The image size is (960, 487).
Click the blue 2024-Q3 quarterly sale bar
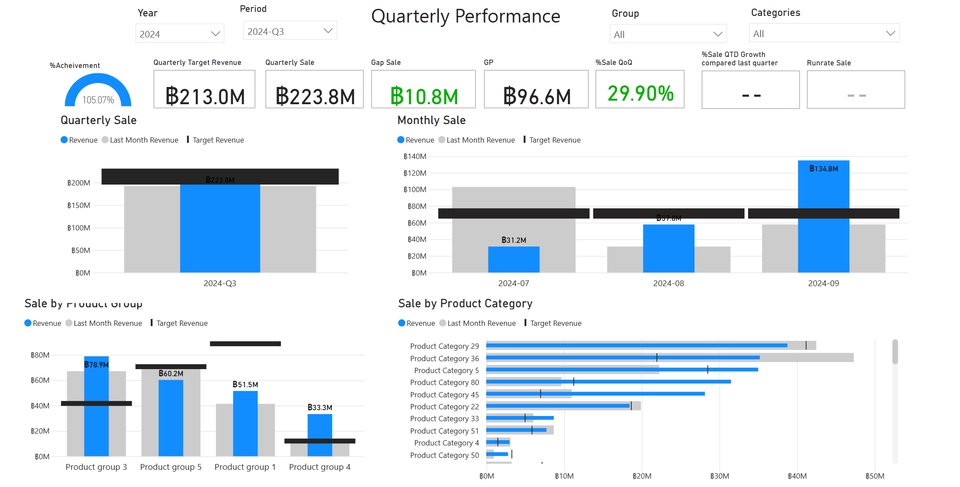click(x=220, y=228)
